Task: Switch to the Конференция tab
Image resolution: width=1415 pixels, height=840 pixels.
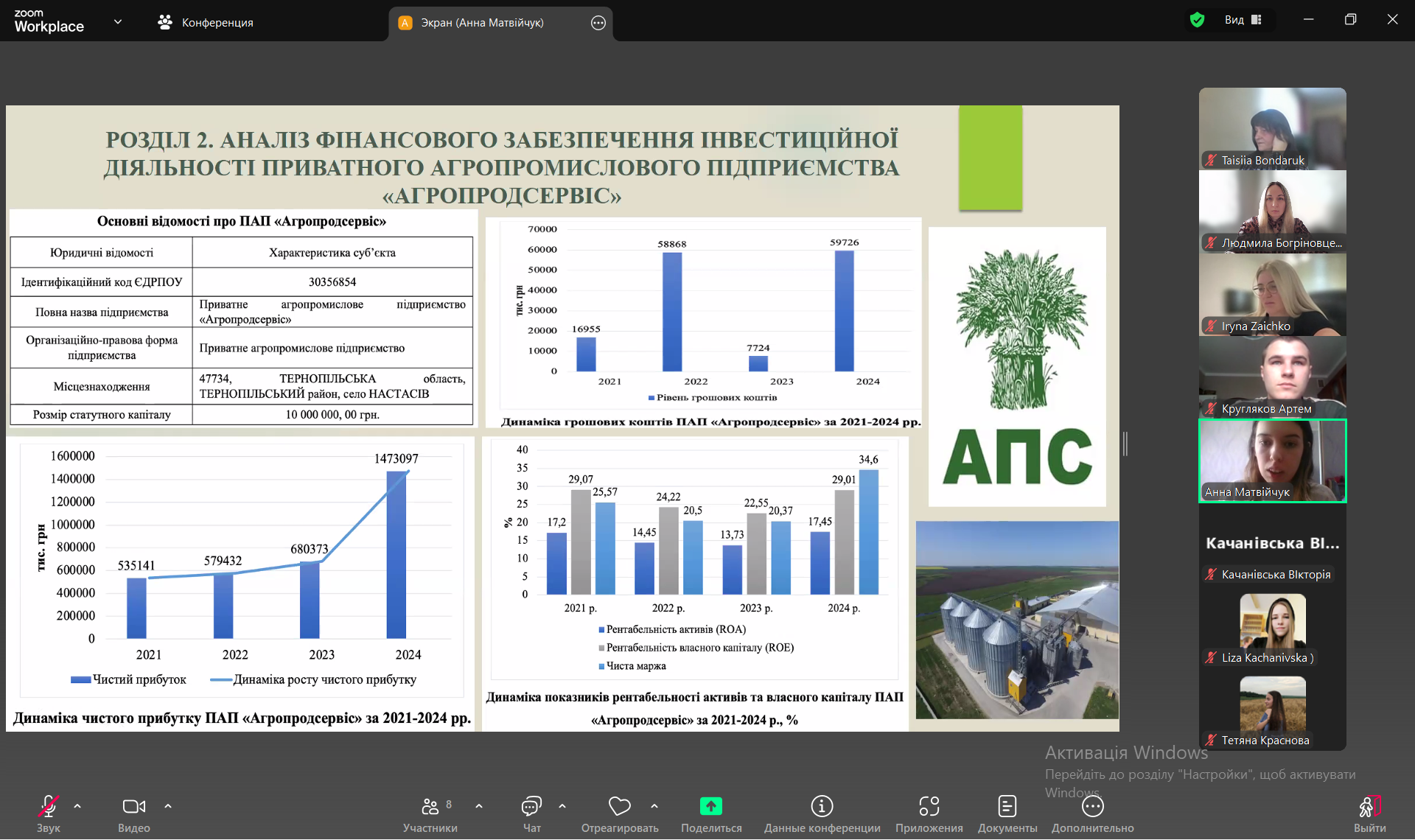Action: [x=206, y=23]
